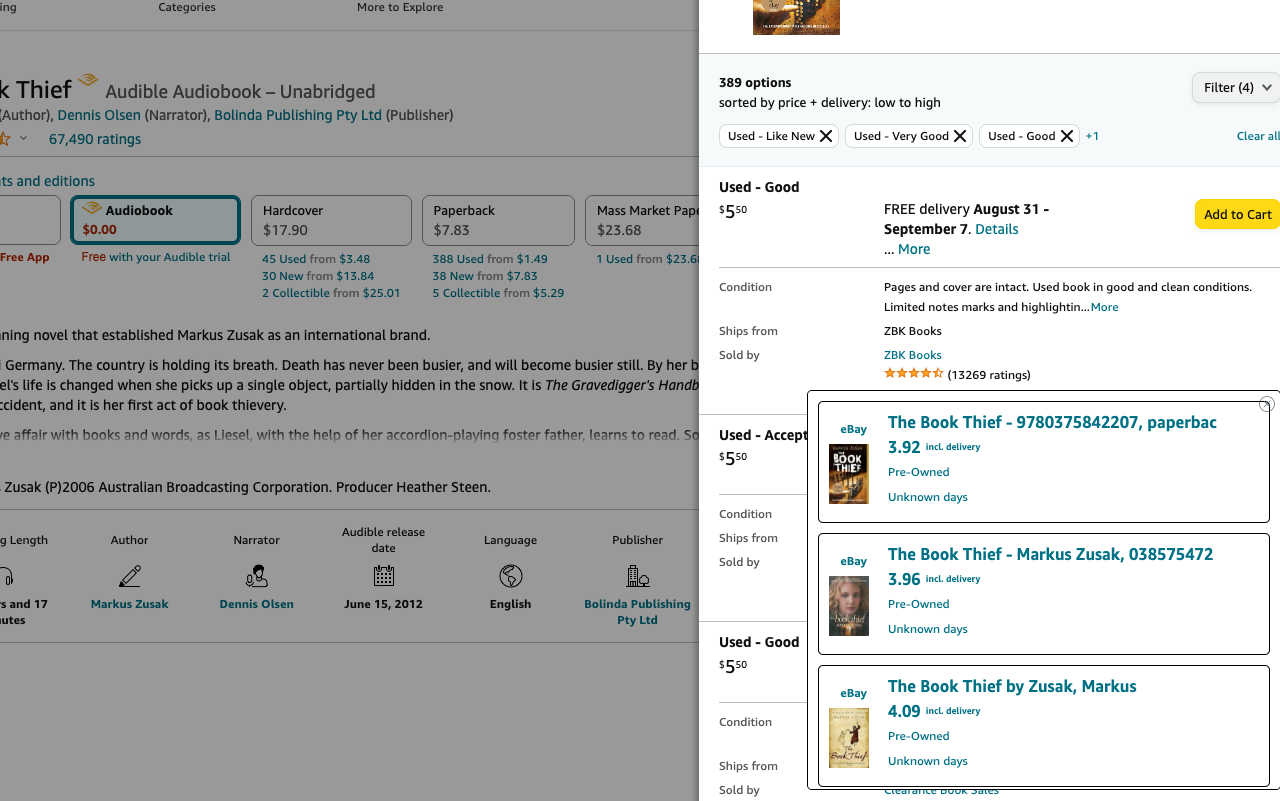Open 5 Collectible from $5.29 offers
Image resolution: width=1280 pixels, height=801 pixels.
pos(498,293)
